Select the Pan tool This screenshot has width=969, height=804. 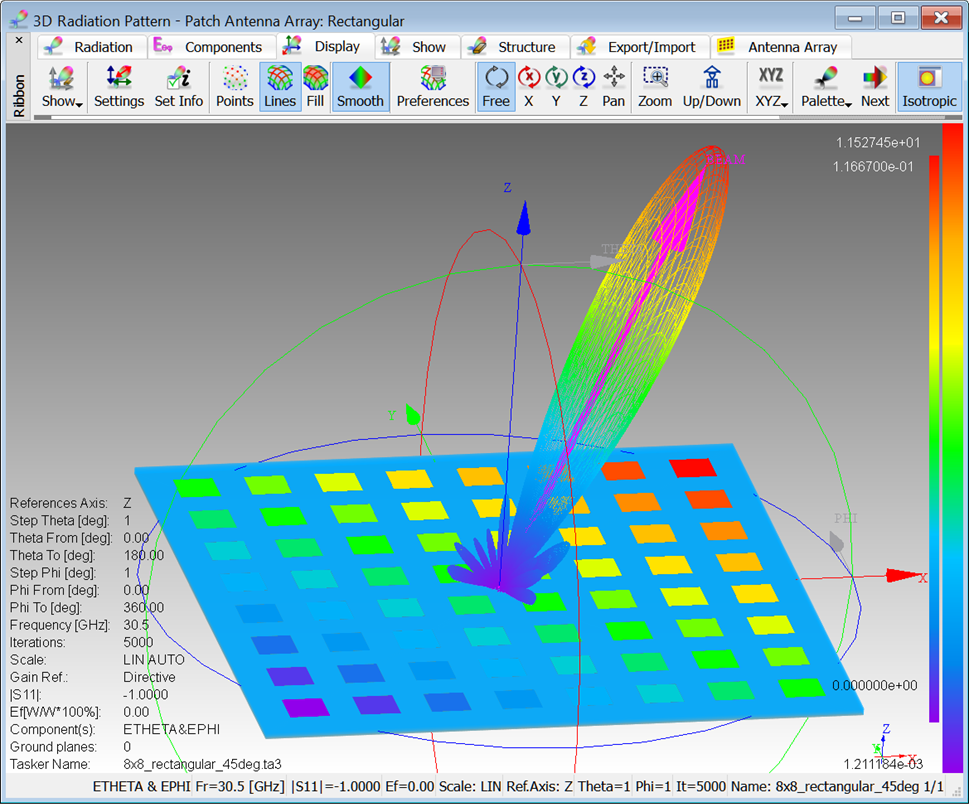click(x=614, y=87)
